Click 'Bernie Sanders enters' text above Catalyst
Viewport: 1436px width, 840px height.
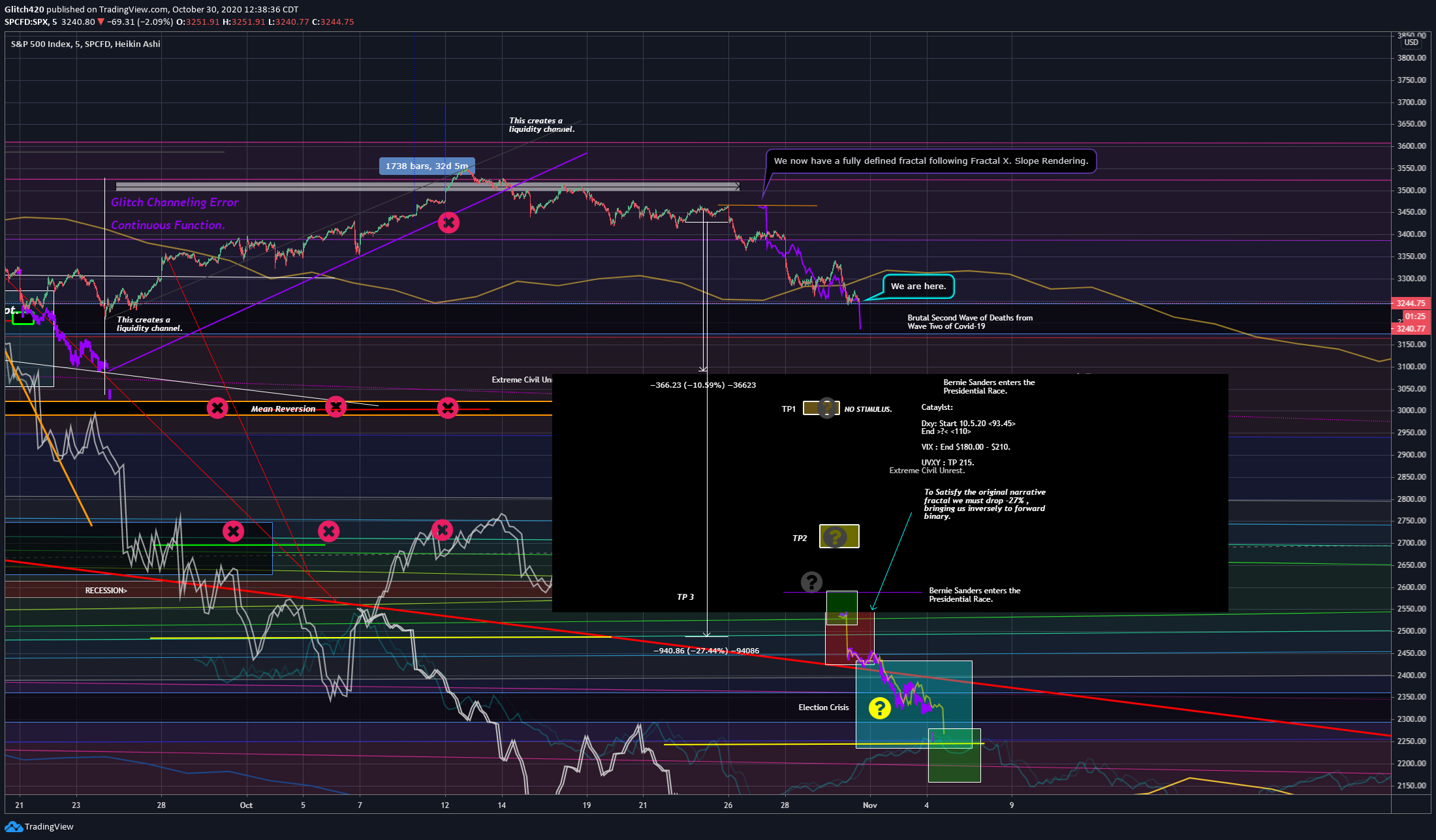(989, 386)
